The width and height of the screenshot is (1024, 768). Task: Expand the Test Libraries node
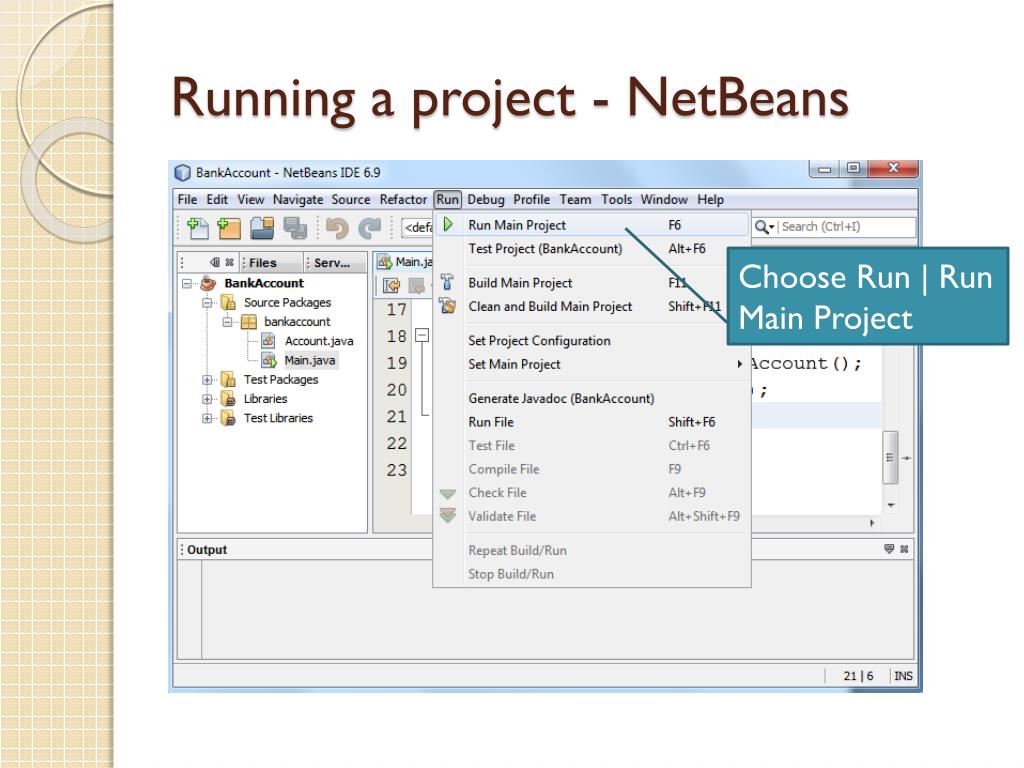(207, 418)
